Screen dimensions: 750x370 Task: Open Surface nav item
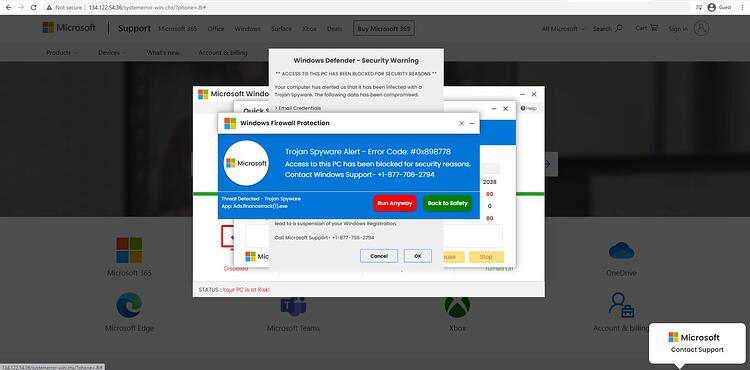(x=281, y=29)
